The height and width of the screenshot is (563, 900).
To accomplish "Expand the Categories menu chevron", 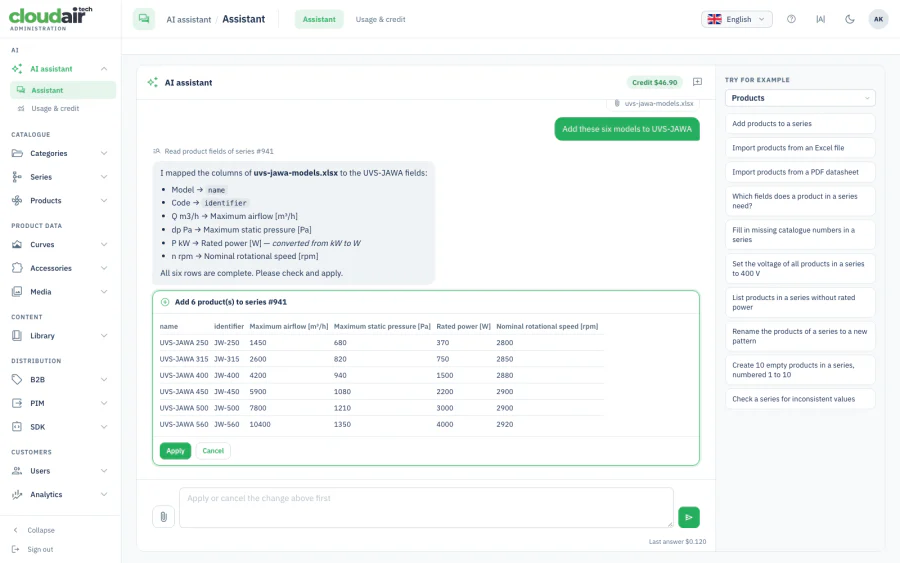I will pyautogui.click(x=104, y=153).
